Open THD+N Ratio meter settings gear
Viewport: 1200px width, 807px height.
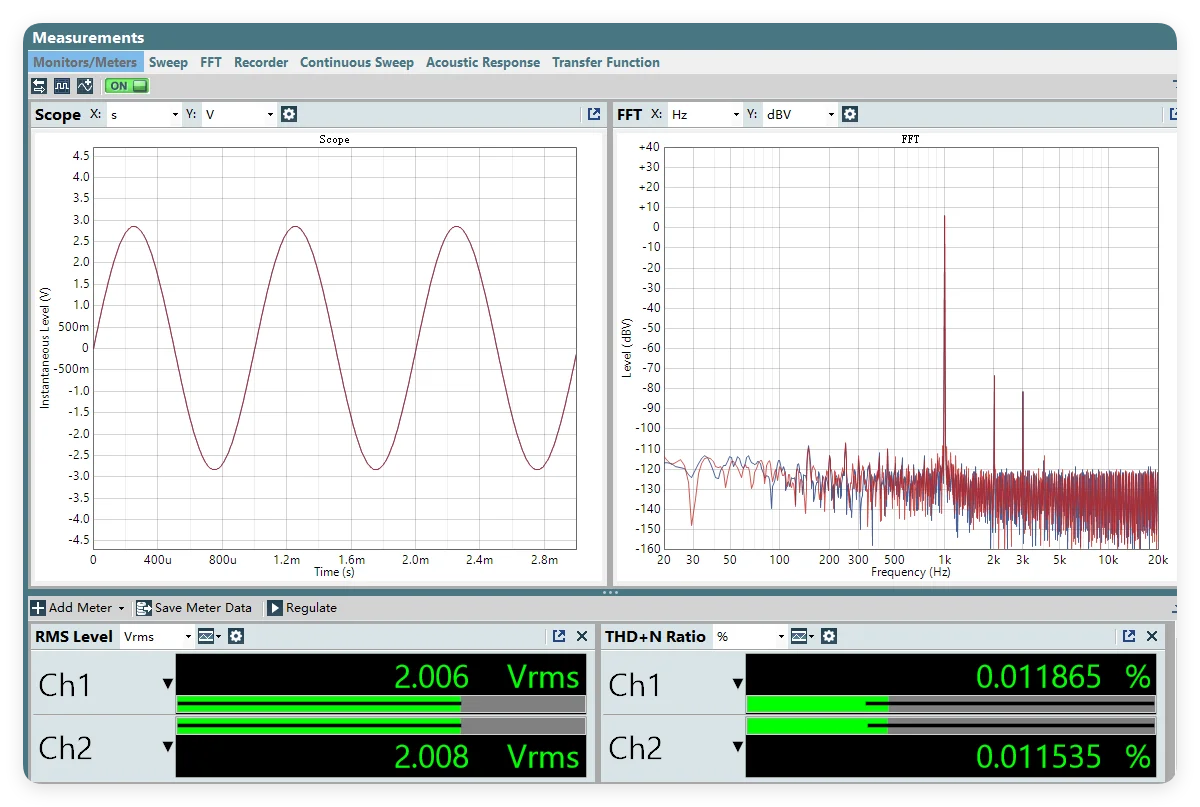[829, 636]
